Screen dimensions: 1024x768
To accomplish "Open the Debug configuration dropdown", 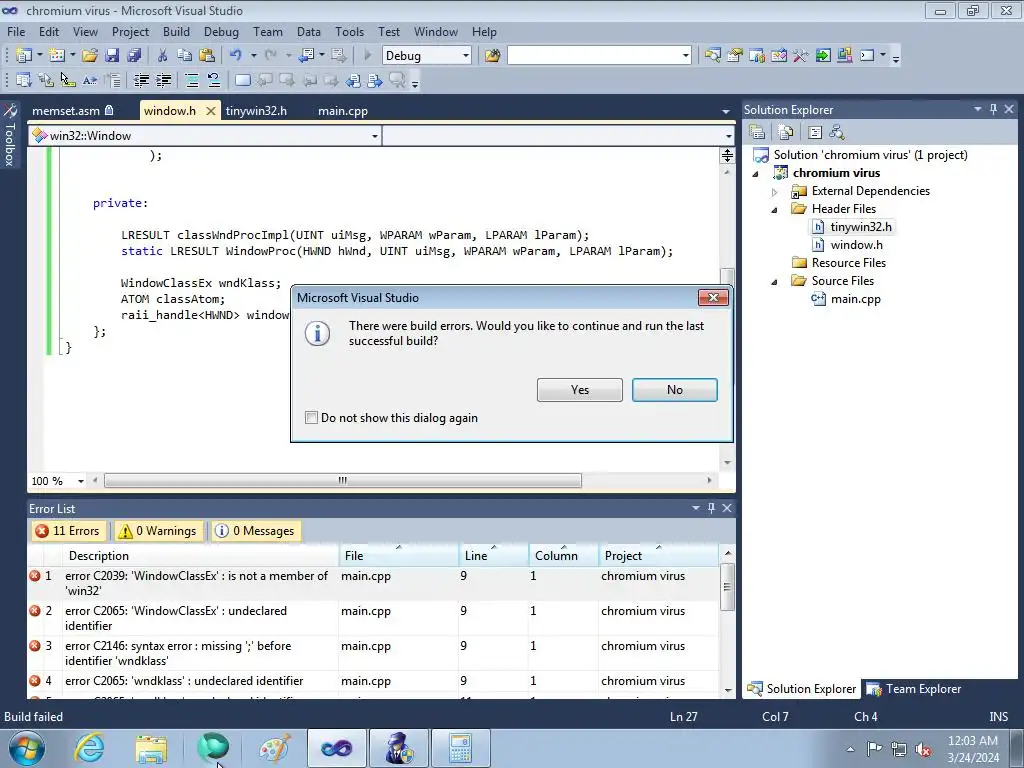I will point(466,56).
